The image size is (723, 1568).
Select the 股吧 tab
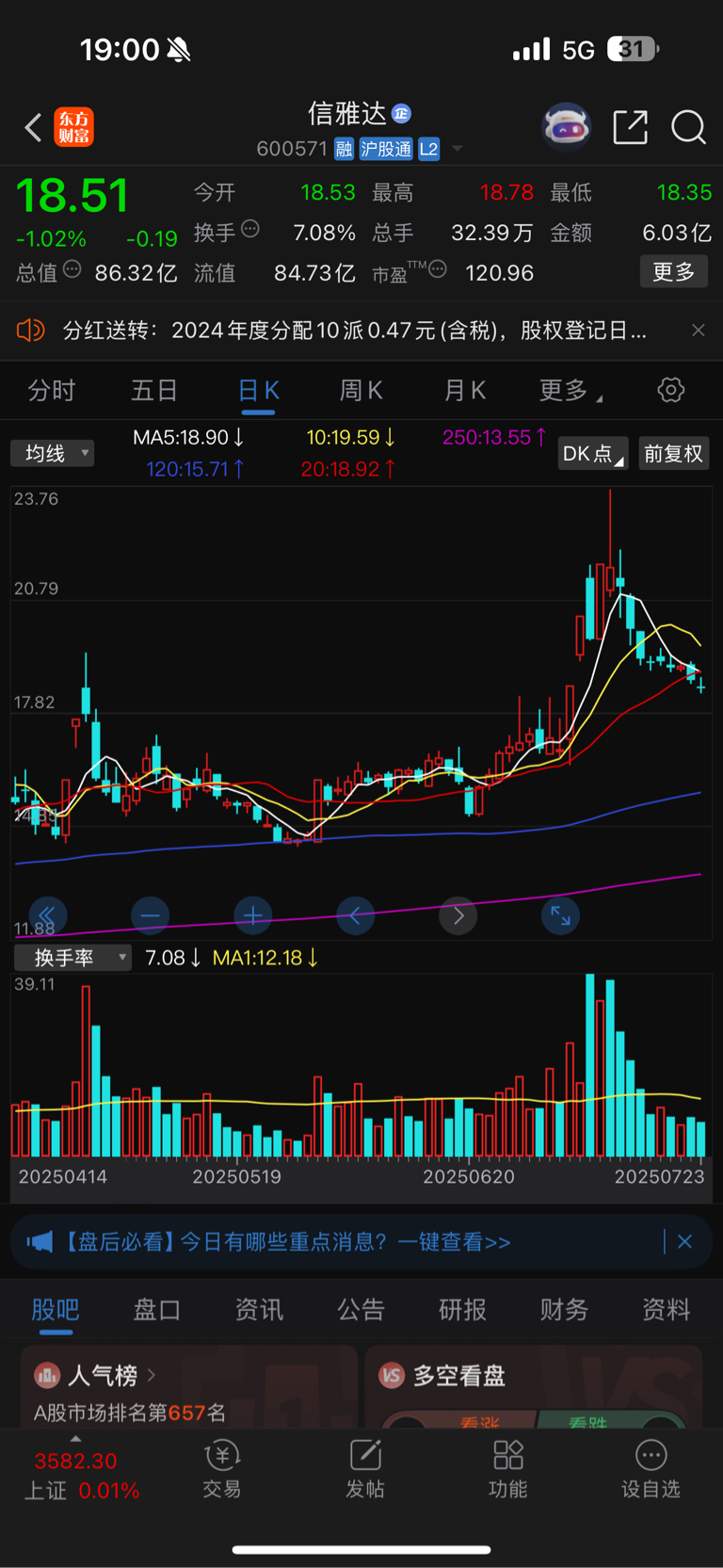tap(56, 1310)
